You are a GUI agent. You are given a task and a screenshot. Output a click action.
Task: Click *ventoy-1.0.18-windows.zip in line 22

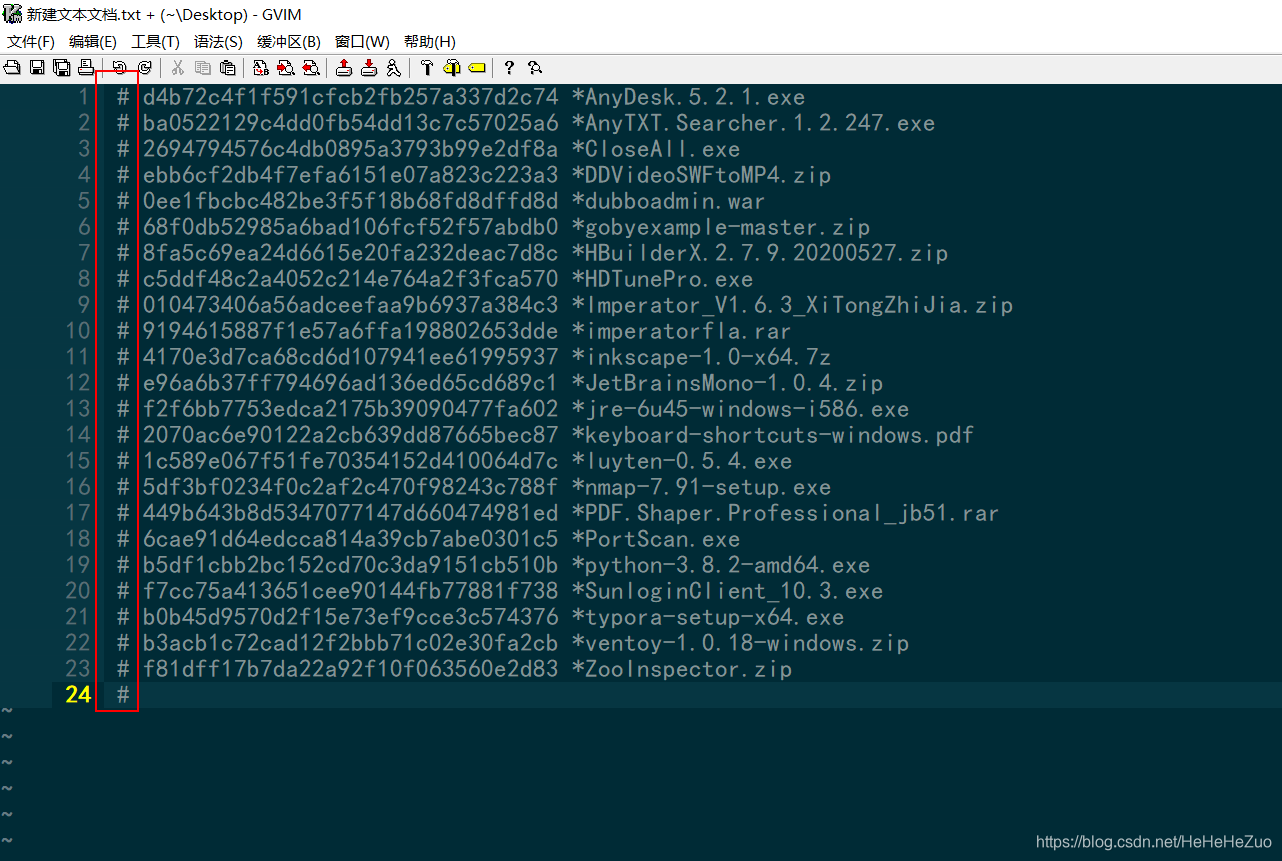[x=740, y=643]
